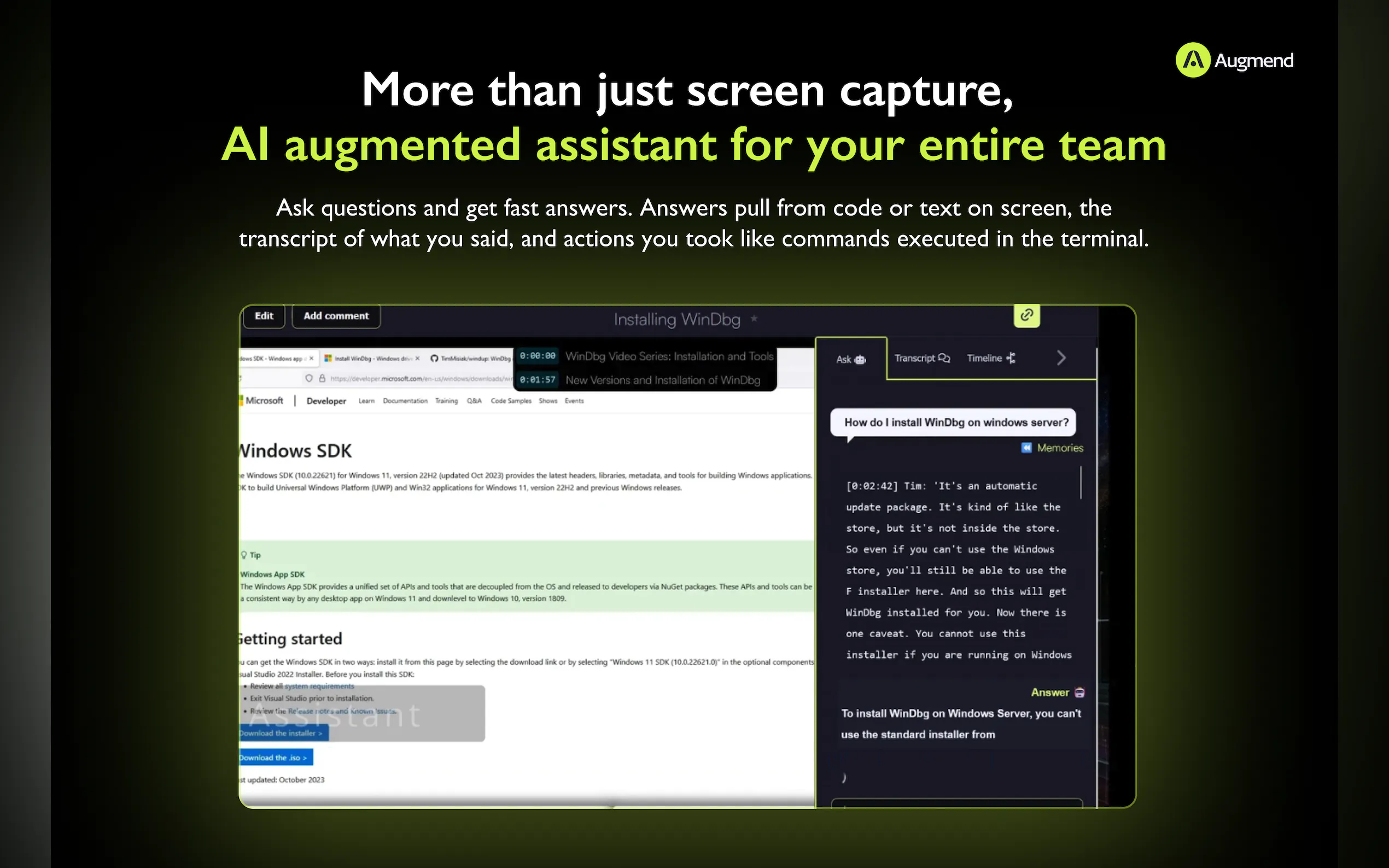Click the Windows SDK page heading
Screen dimensions: 1389x868
tap(295, 450)
